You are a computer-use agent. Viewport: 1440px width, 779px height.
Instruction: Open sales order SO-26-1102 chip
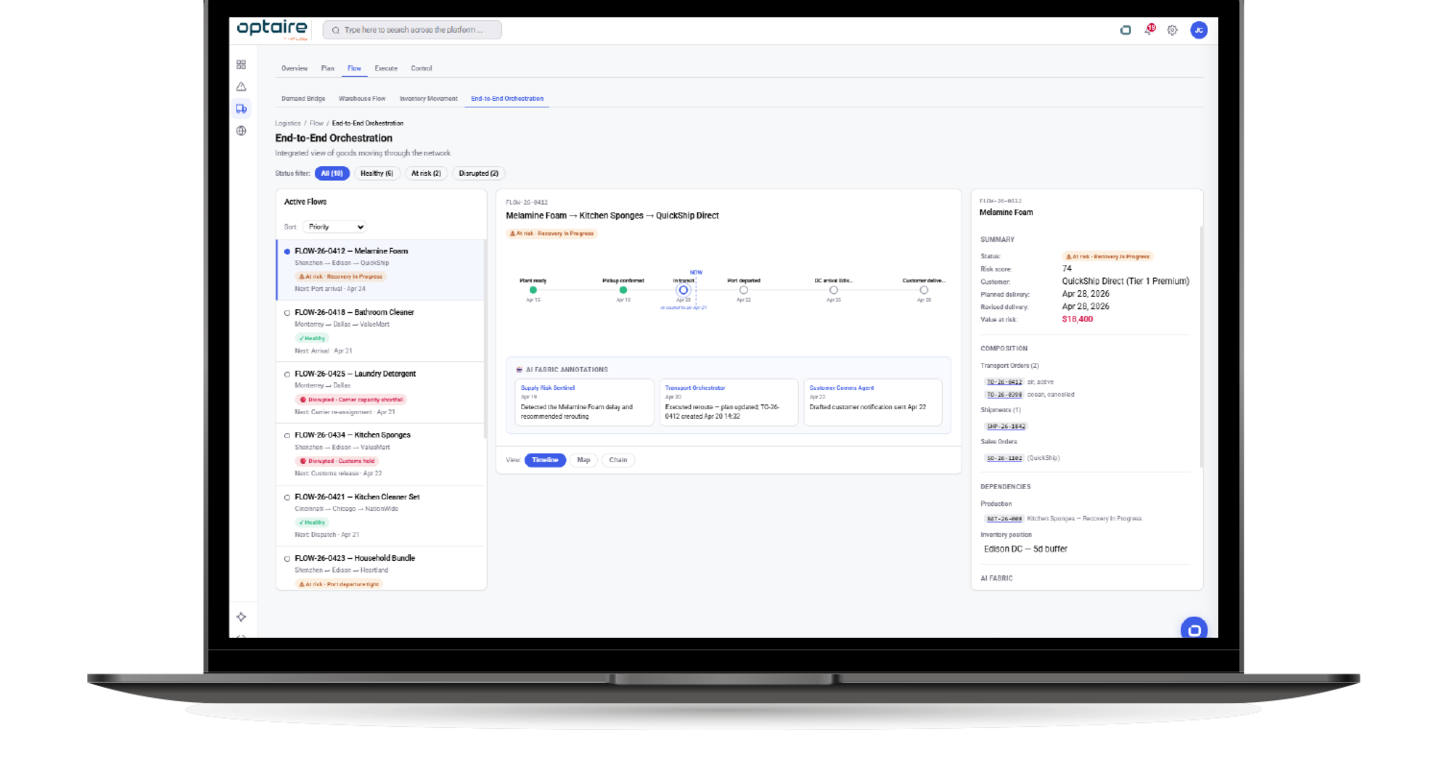tap(1004, 458)
